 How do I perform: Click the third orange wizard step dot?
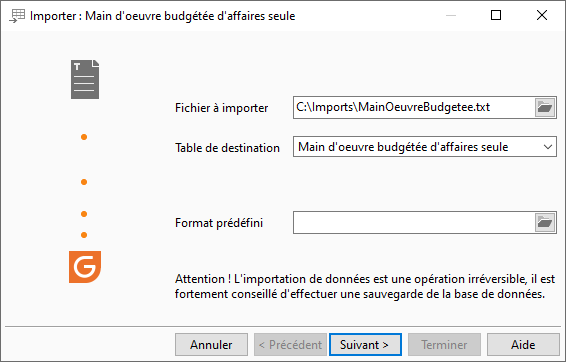pos(84,214)
